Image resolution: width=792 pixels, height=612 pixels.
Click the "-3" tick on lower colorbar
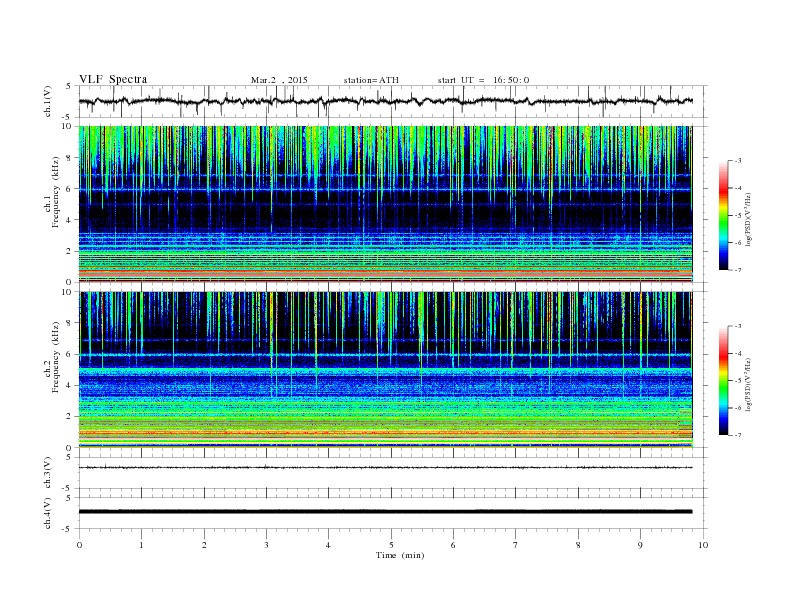pyautogui.click(x=738, y=326)
